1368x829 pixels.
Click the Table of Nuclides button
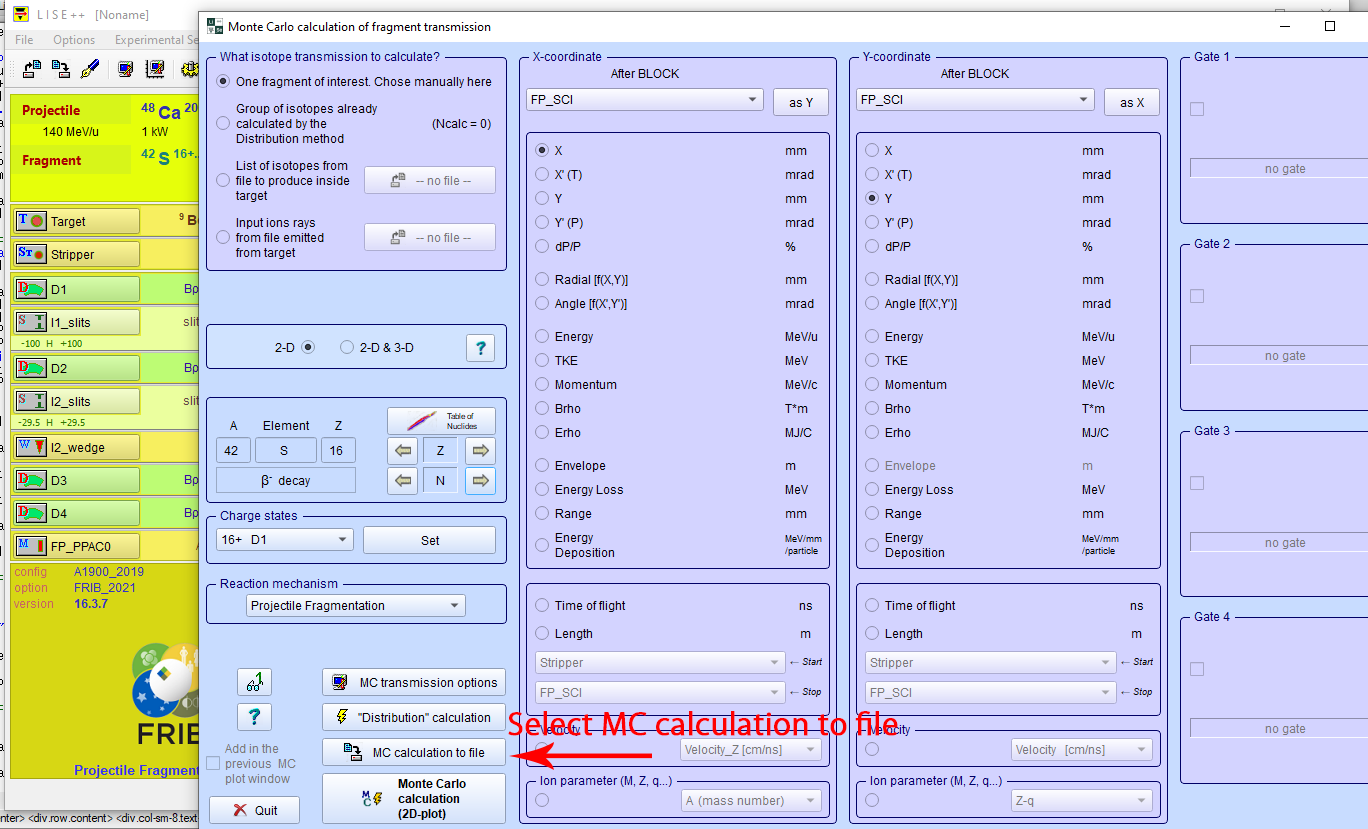[x=441, y=420]
